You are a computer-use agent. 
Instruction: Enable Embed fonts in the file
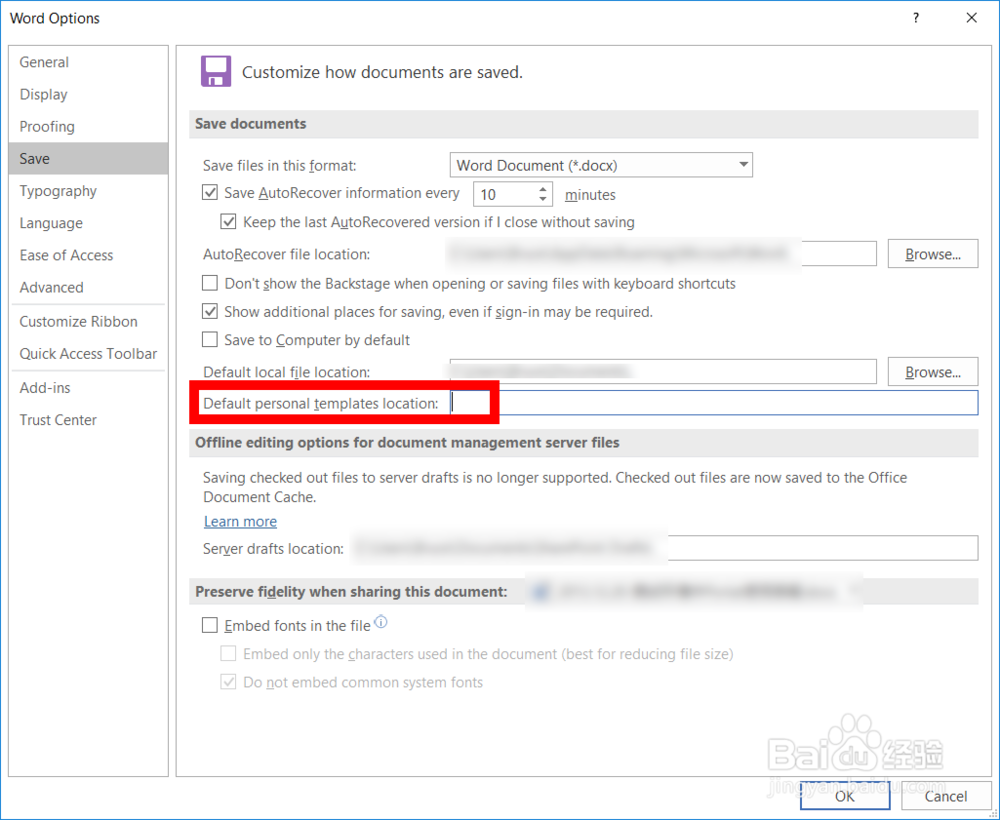click(x=209, y=625)
